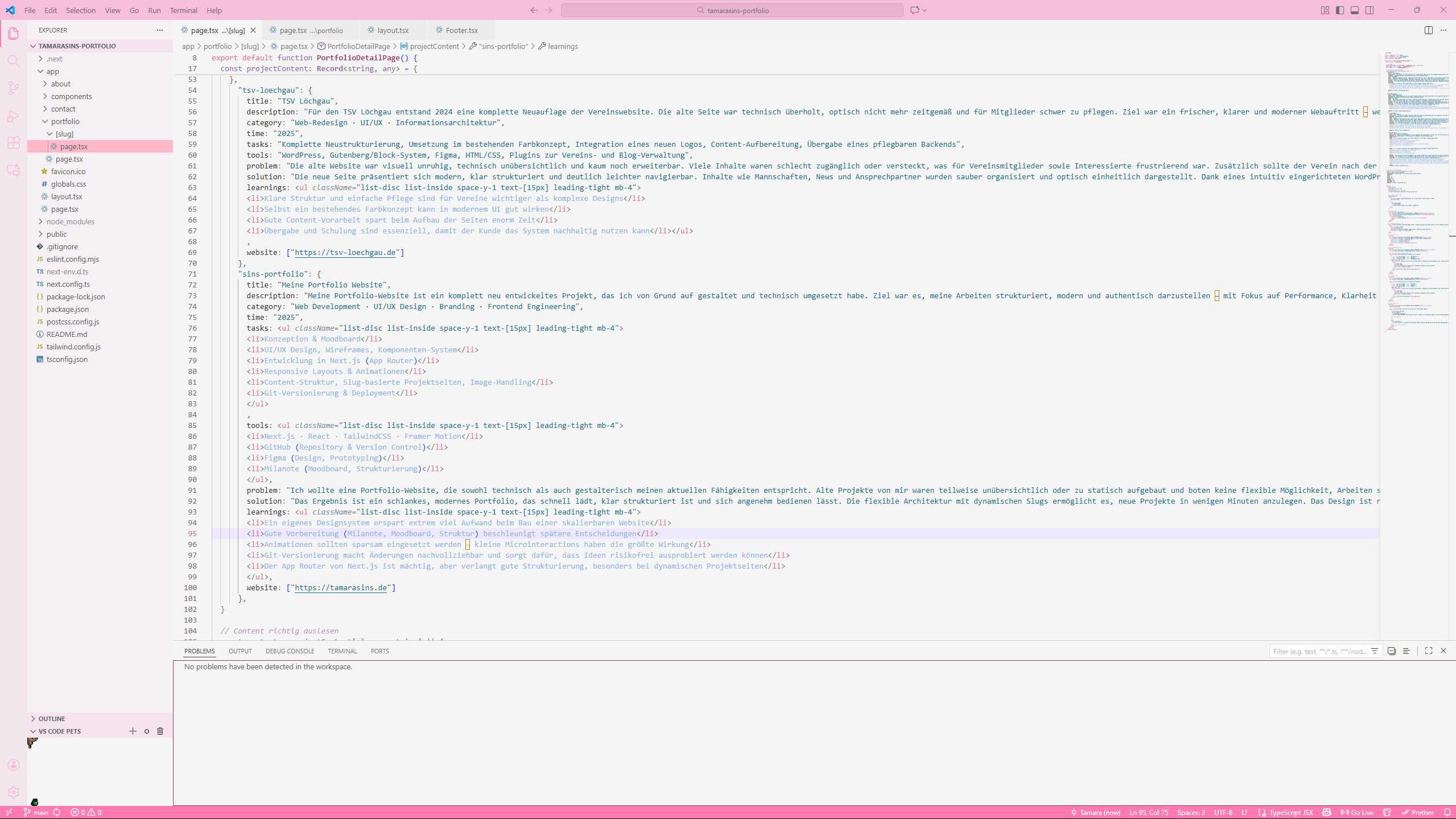
Task: Open the Extensions view
Action: pyautogui.click(x=14, y=143)
